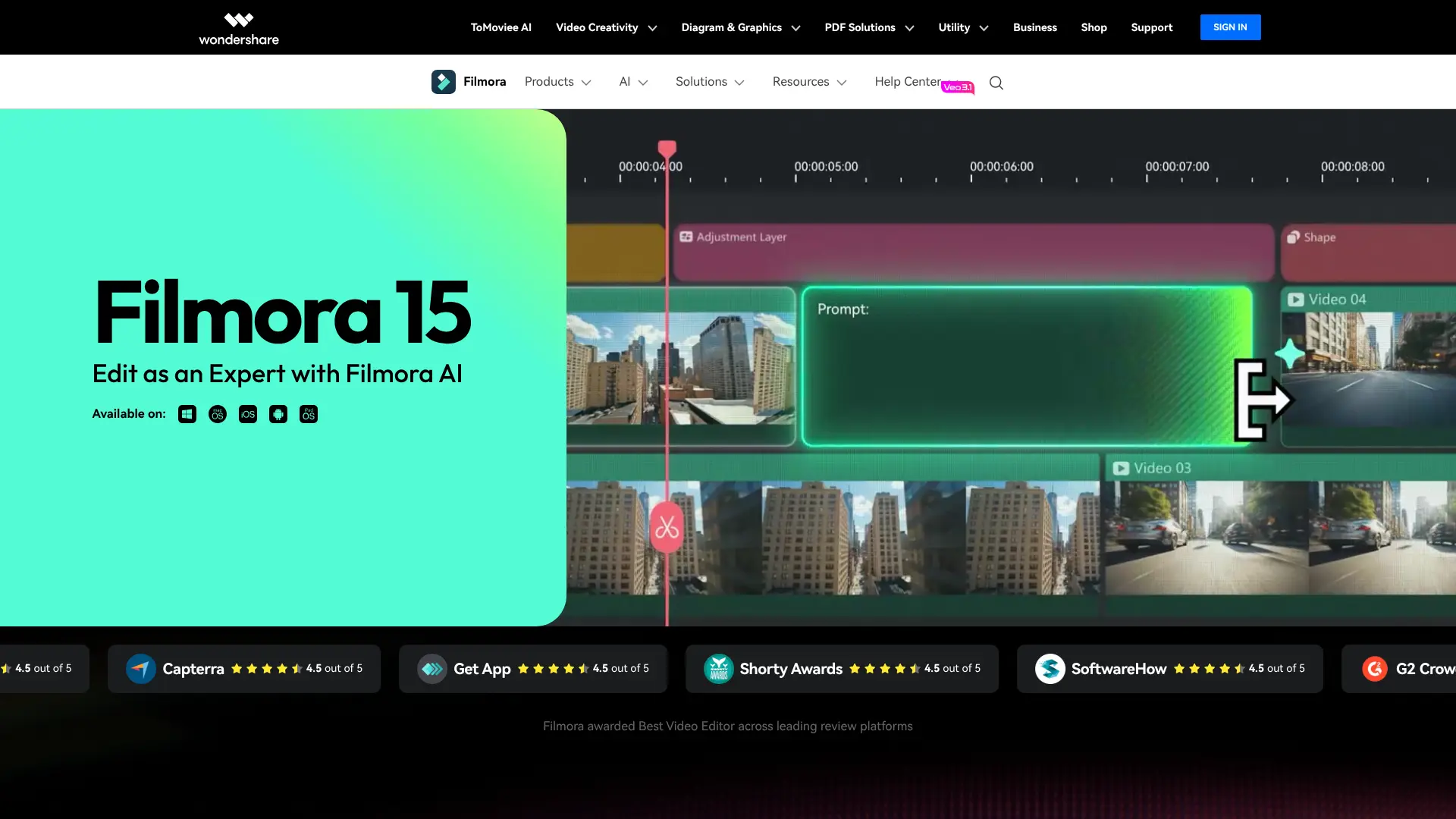Click the Capterra rating card

click(x=244, y=669)
